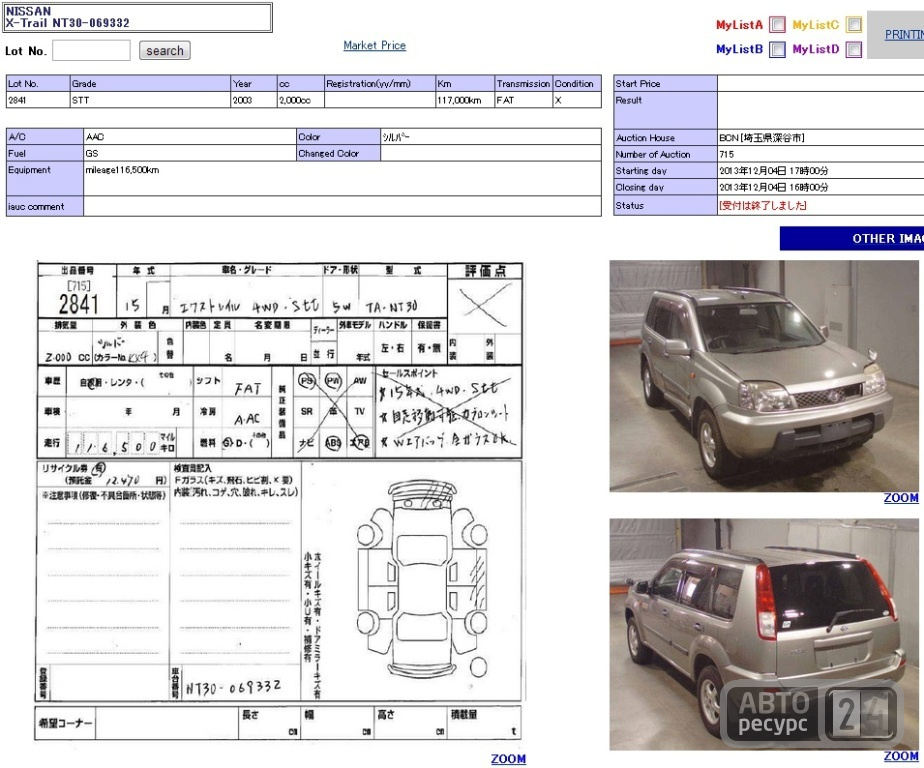Click the MyListA label
This screenshot has width=924, height=768.
click(740, 25)
